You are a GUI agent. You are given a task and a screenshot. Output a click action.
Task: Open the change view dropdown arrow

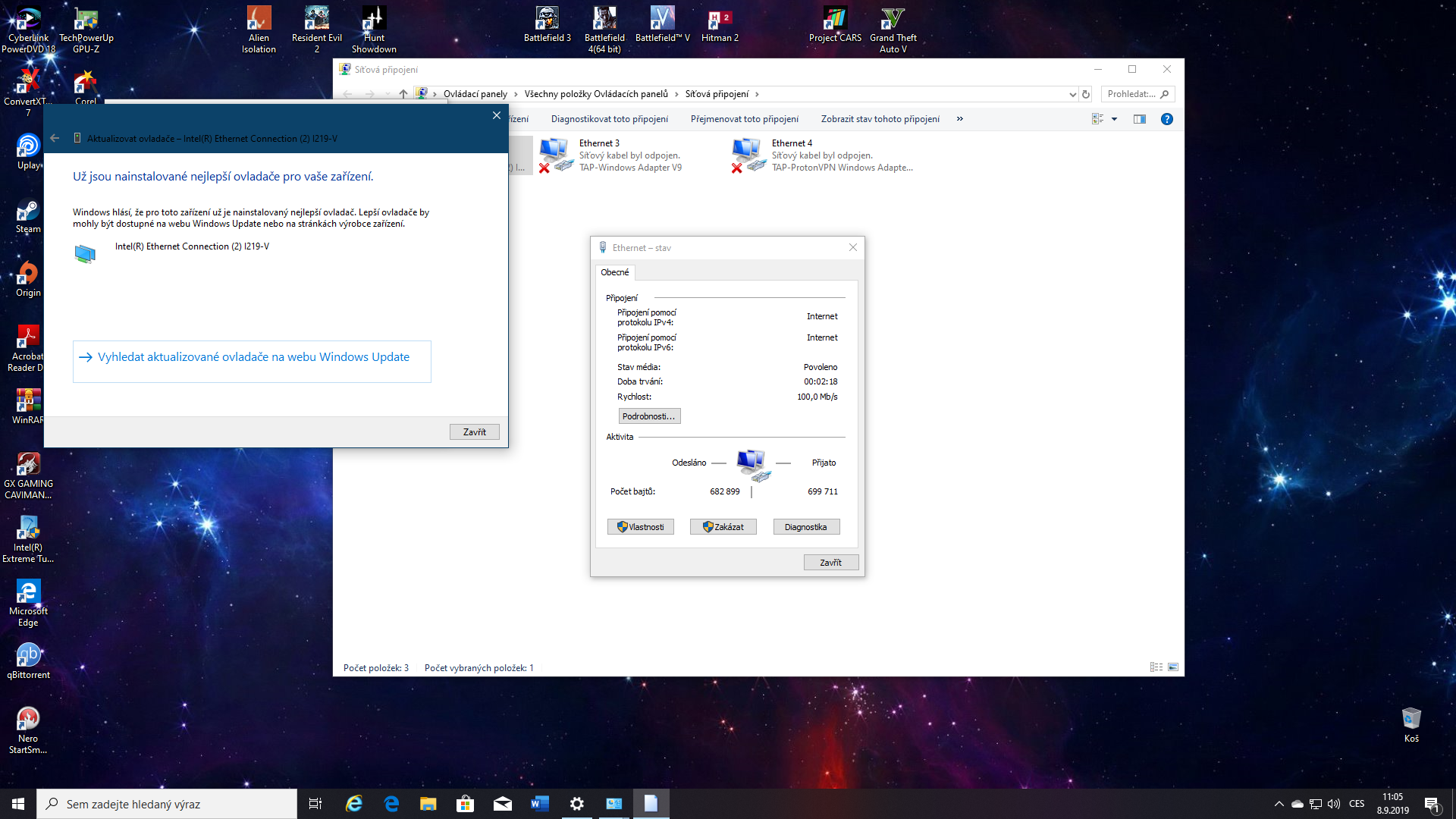[1114, 119]
